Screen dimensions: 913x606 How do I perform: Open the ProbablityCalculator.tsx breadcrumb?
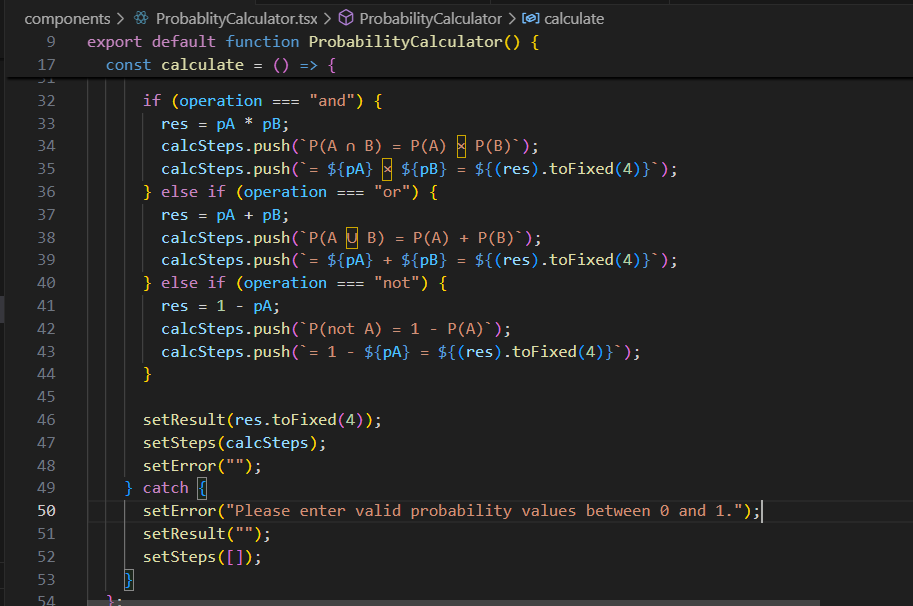[x=236, y=19]
